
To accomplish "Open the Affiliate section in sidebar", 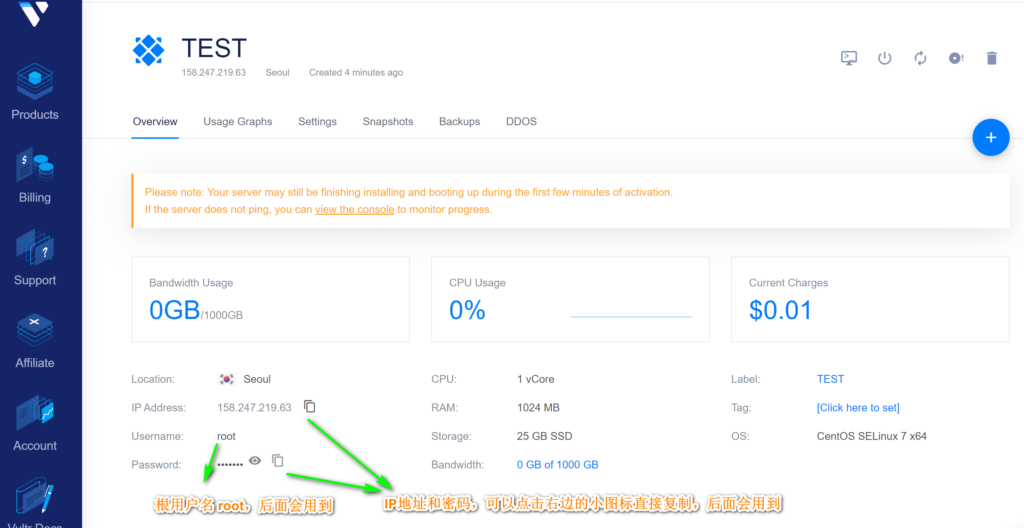I will 35,341.
